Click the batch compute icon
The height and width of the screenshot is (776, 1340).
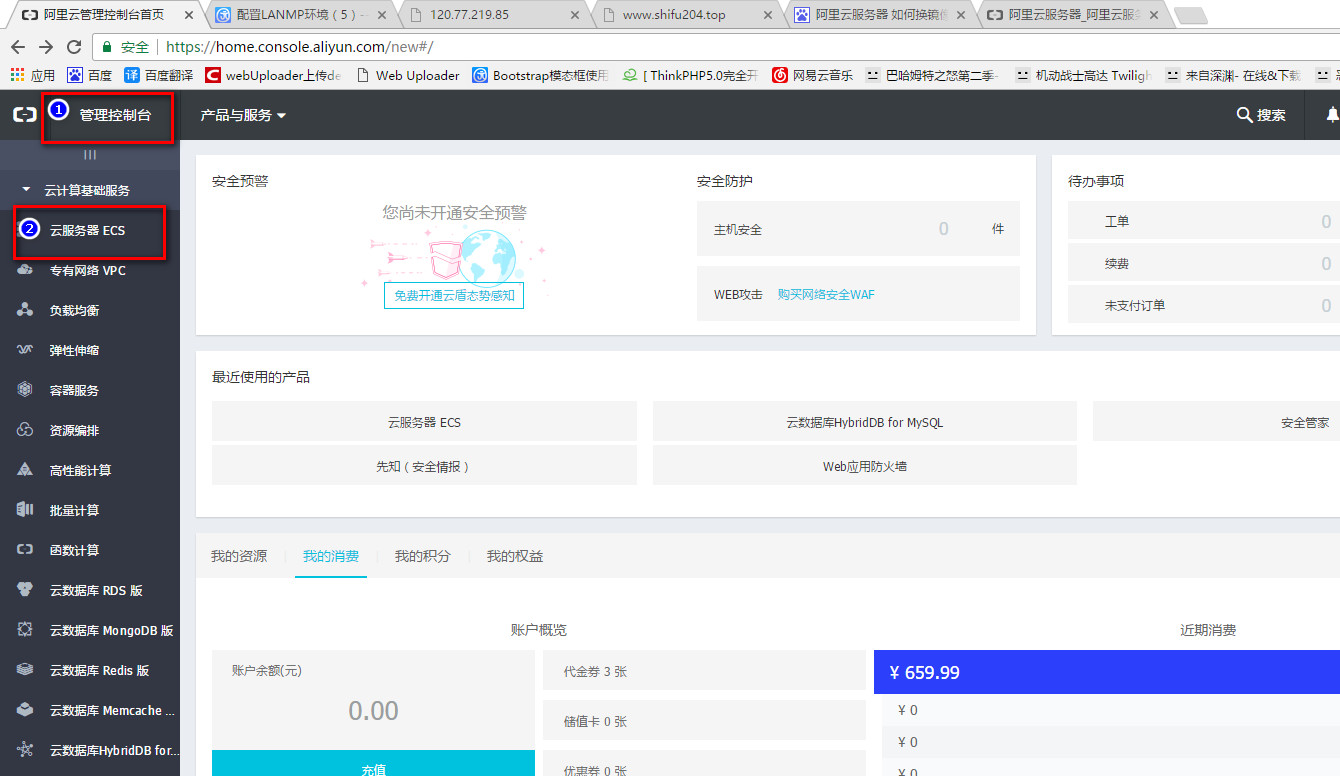point(26,510)
